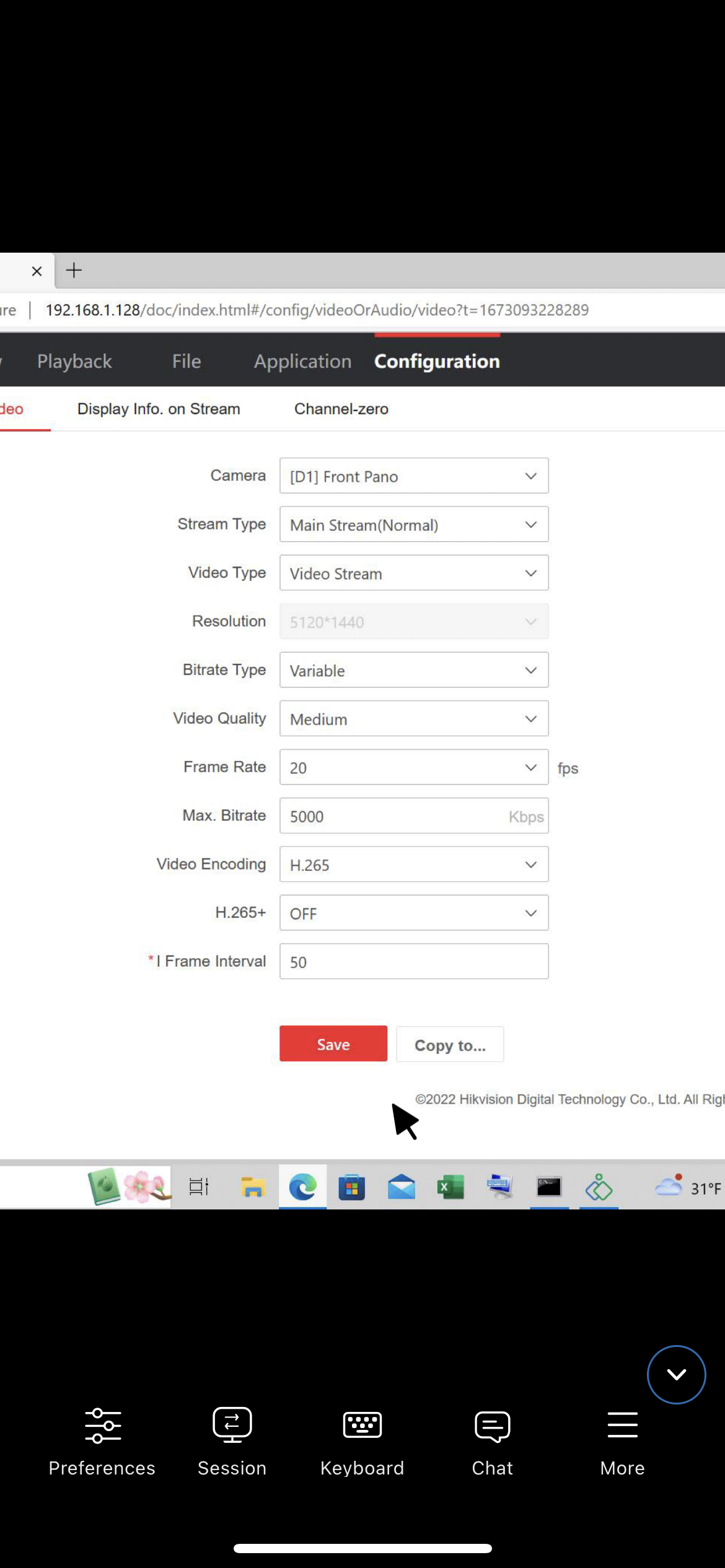Screen dimensions: 725x1568
Task: Open the Chat panel
Action: [x=492, y=1441]
